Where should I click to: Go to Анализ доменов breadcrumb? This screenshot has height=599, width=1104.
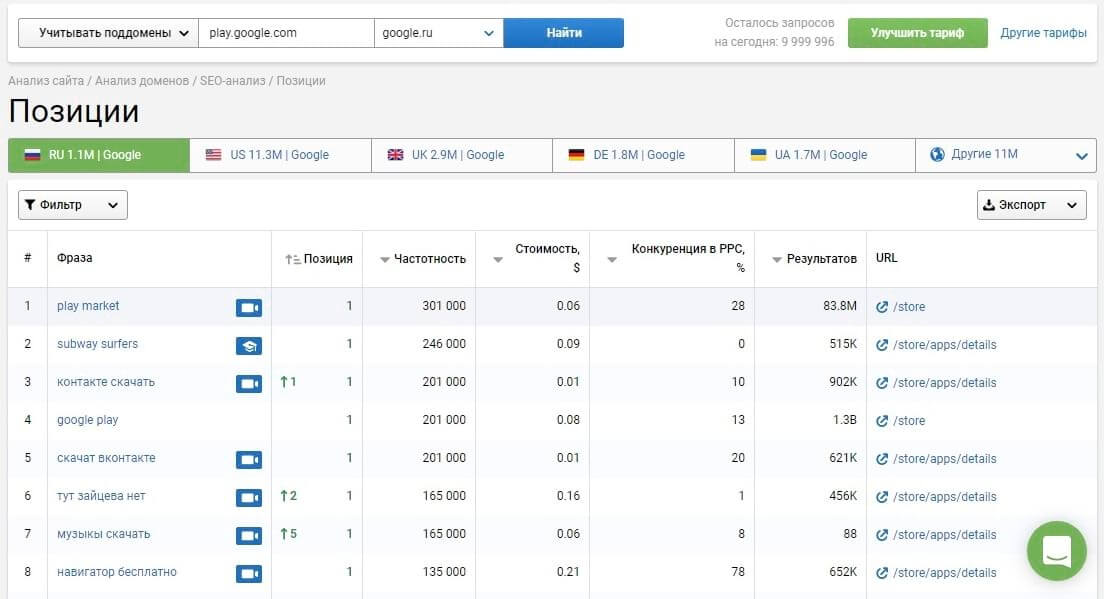coord(142,81)
